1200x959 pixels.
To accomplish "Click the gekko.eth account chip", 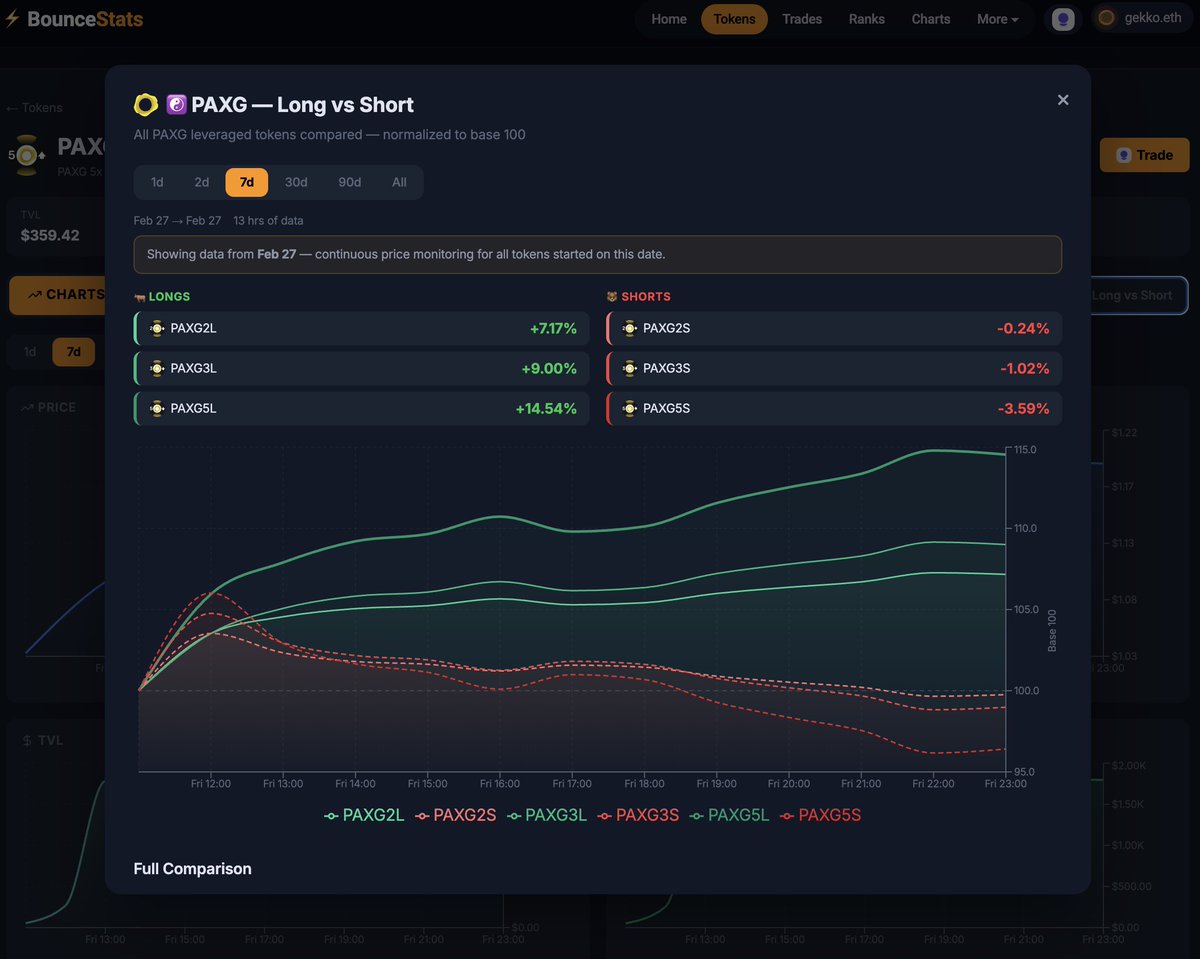I will (x=1141, y=17).
